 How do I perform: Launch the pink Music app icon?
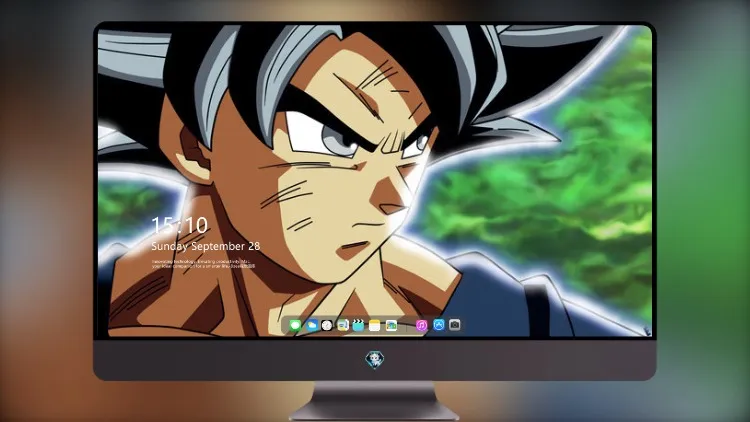tap(421, 325)
